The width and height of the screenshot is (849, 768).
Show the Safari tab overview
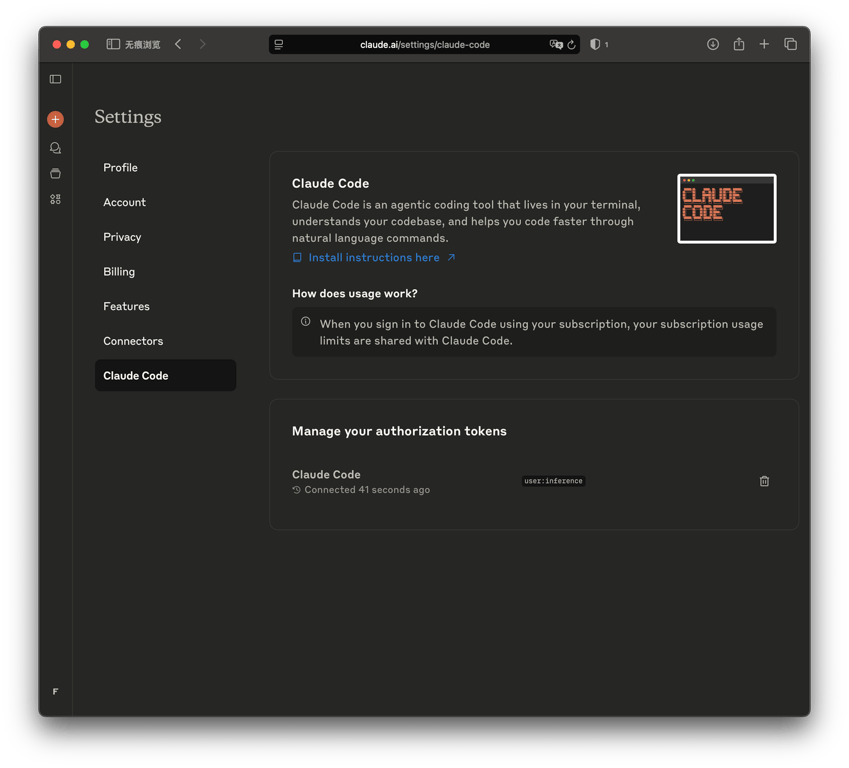[x=791, y=44]
